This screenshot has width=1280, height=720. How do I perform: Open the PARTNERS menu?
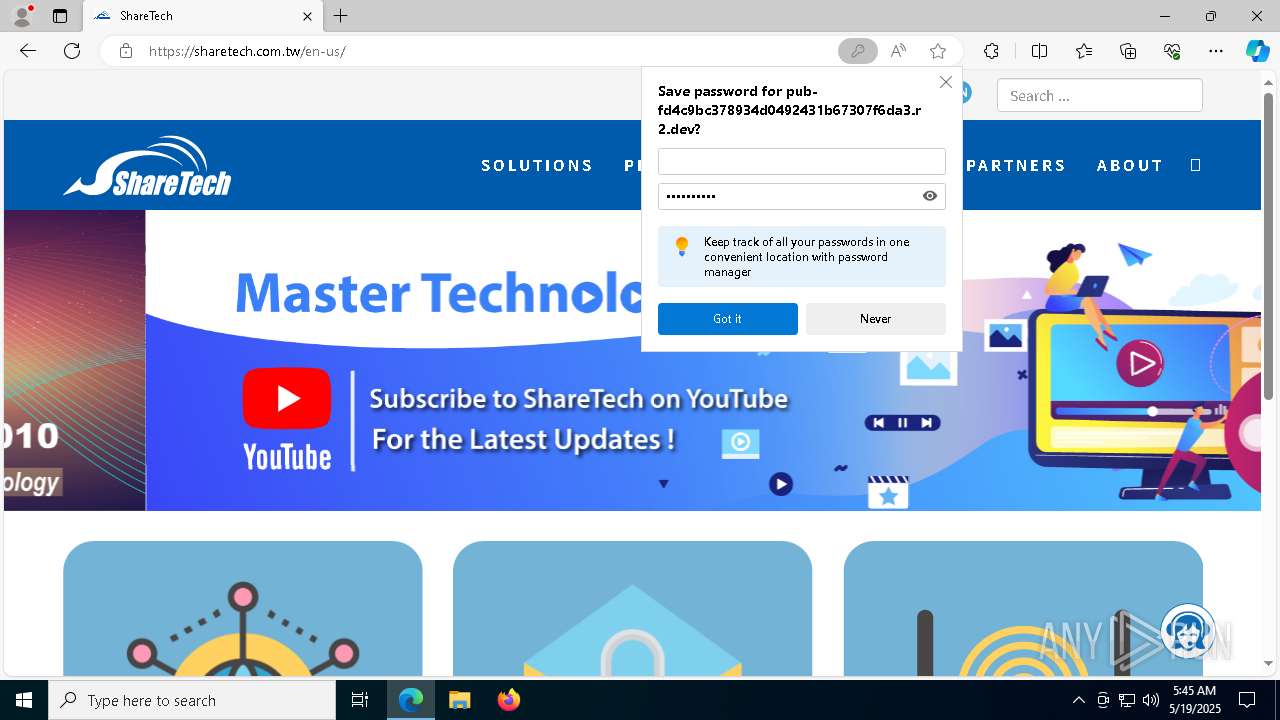(x=1016, y=165)
